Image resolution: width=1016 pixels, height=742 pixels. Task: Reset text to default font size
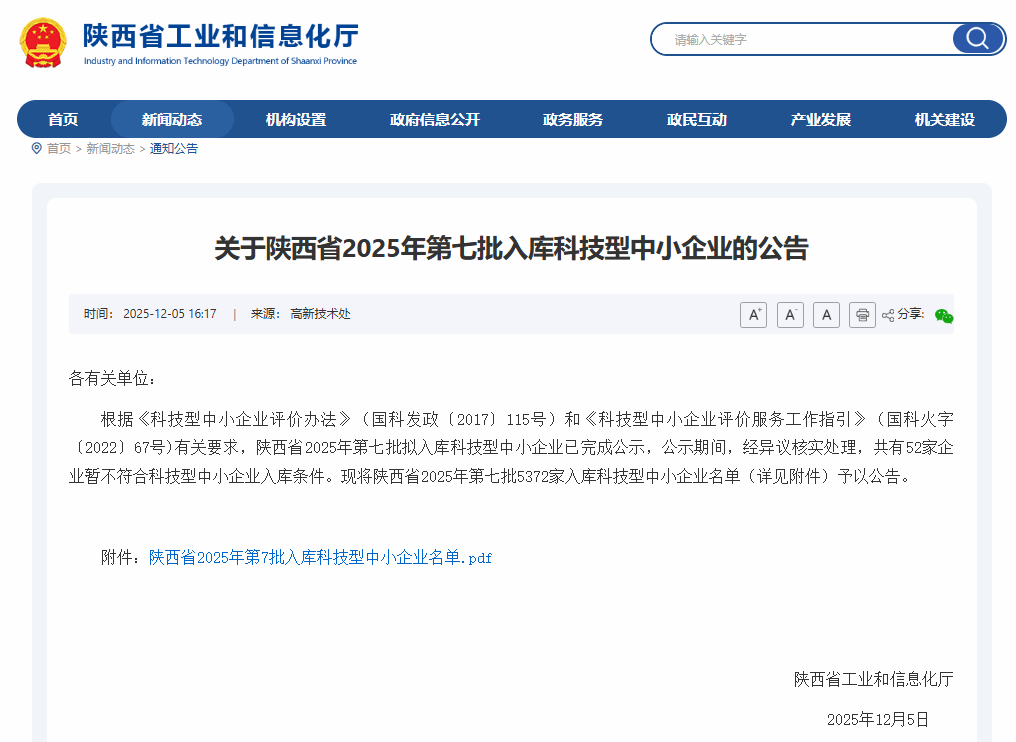[x=826, y=315]
